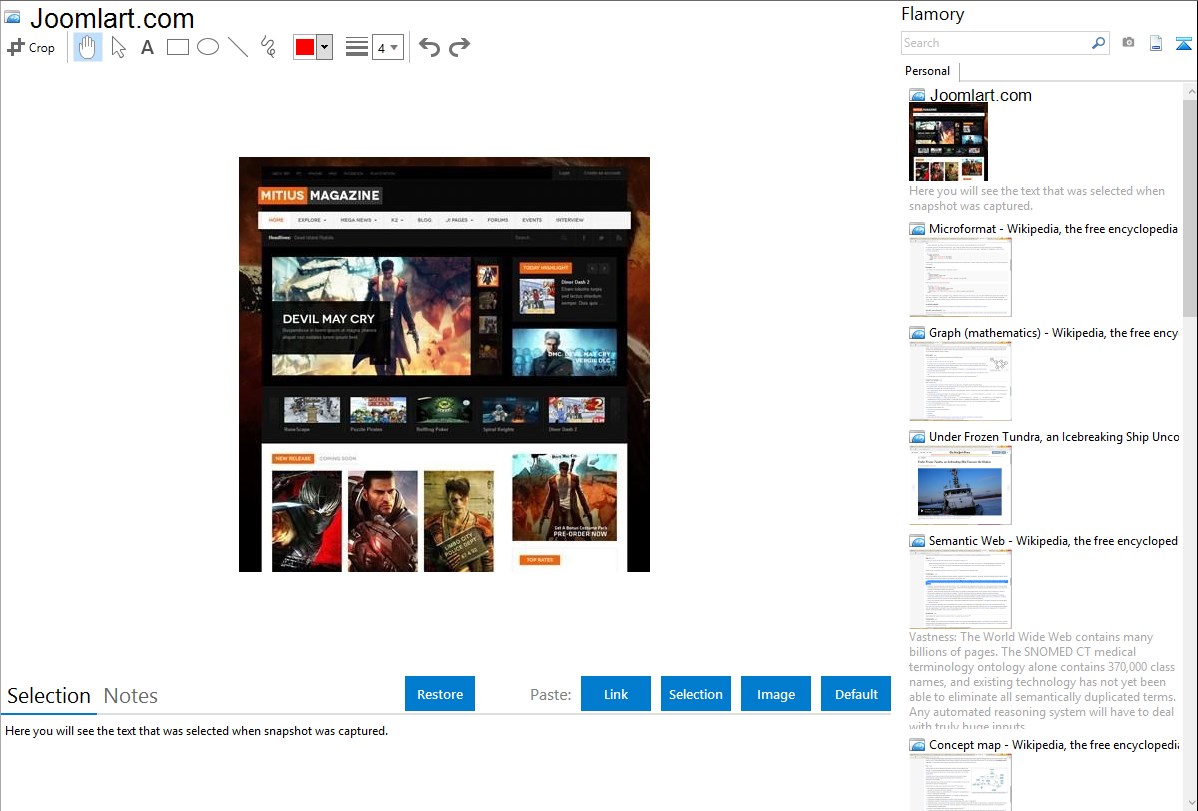The height and width of the screenshot is (811, 1198).
Task: Undo the last edit
Action: coord(429,47)
